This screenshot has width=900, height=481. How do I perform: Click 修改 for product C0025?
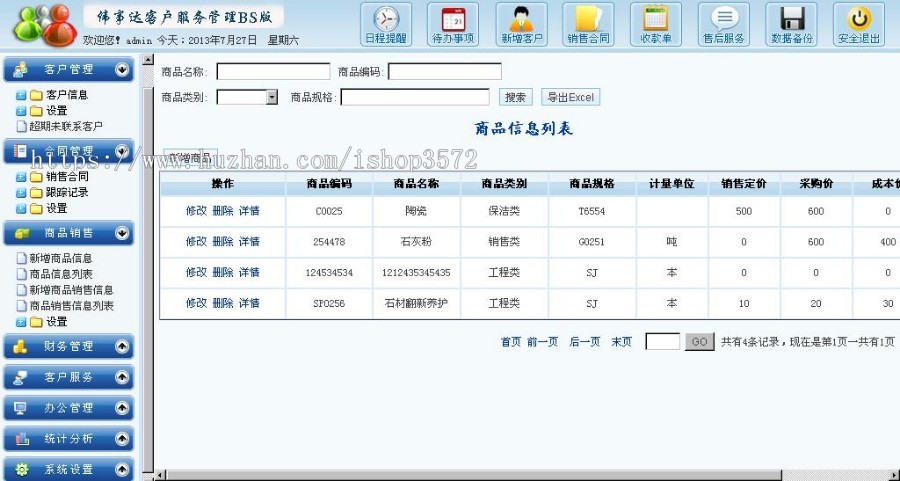coord(196,211)
